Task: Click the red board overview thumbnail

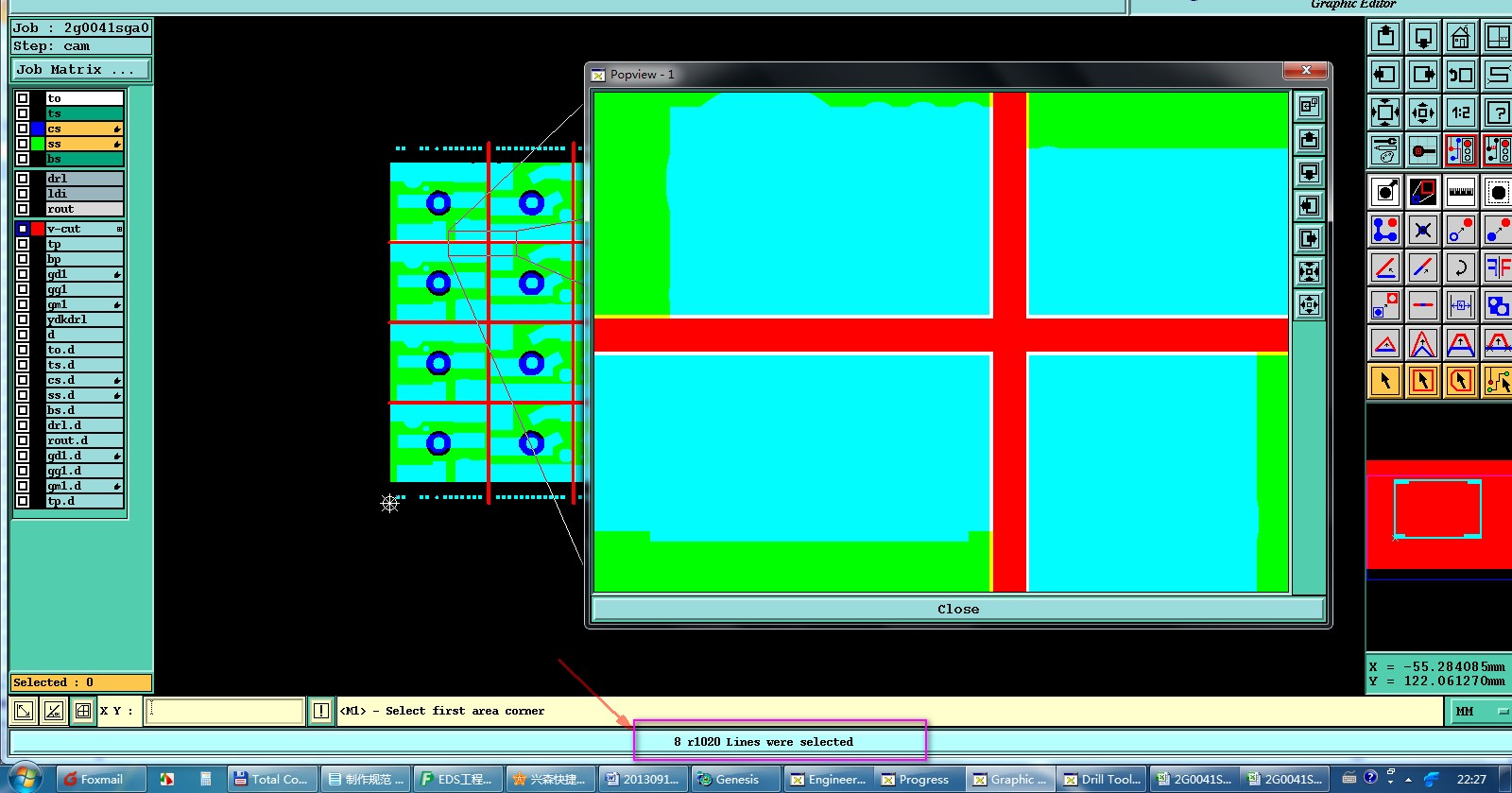Action: (x=1438, y=514)
